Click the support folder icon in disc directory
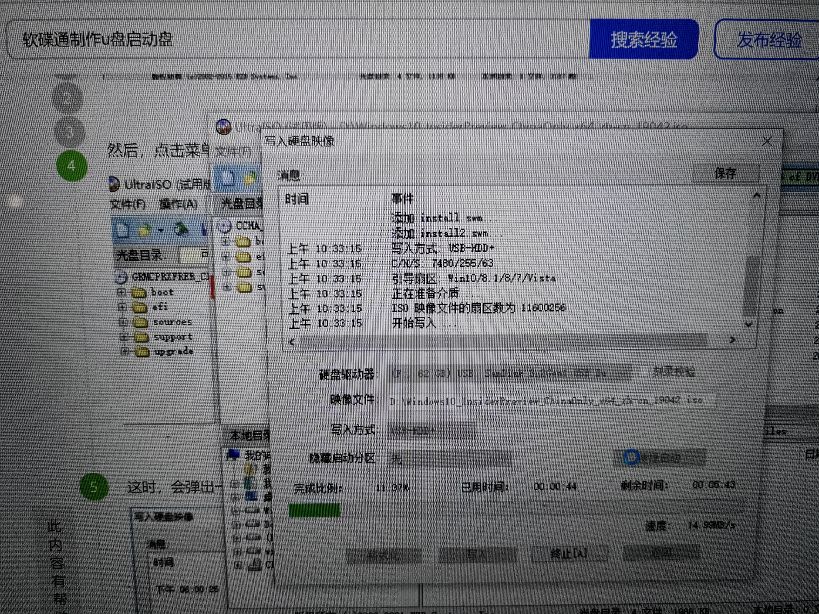 point(140,336)
